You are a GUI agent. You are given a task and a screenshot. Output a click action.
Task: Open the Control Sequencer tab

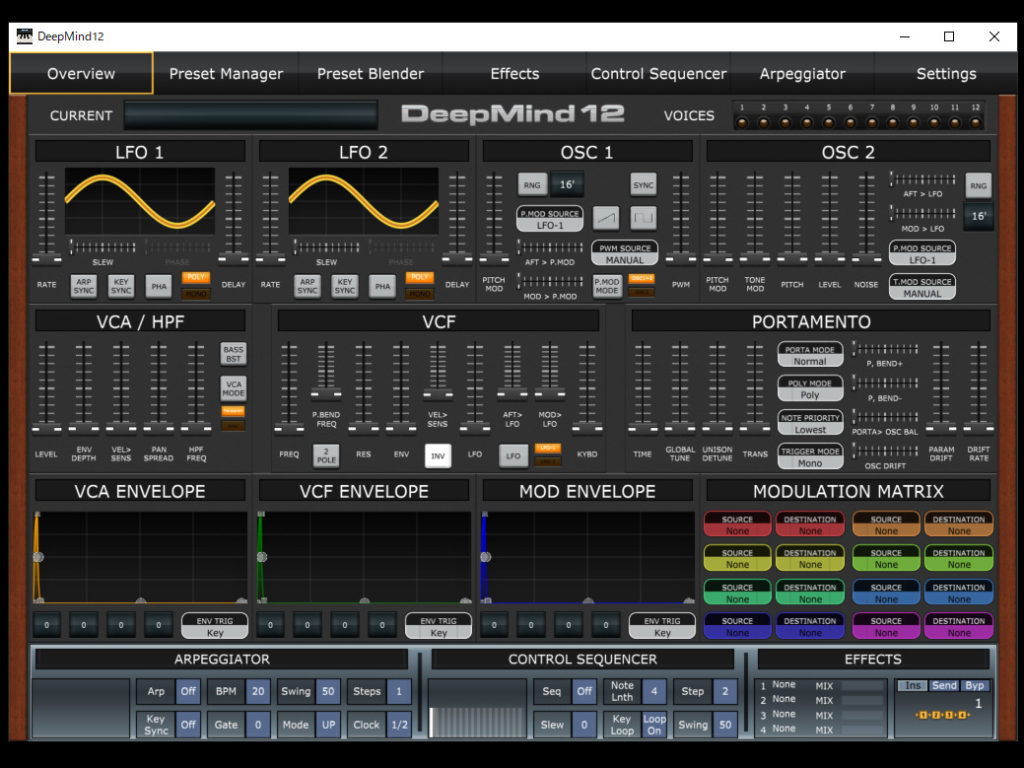click(658, 74)
